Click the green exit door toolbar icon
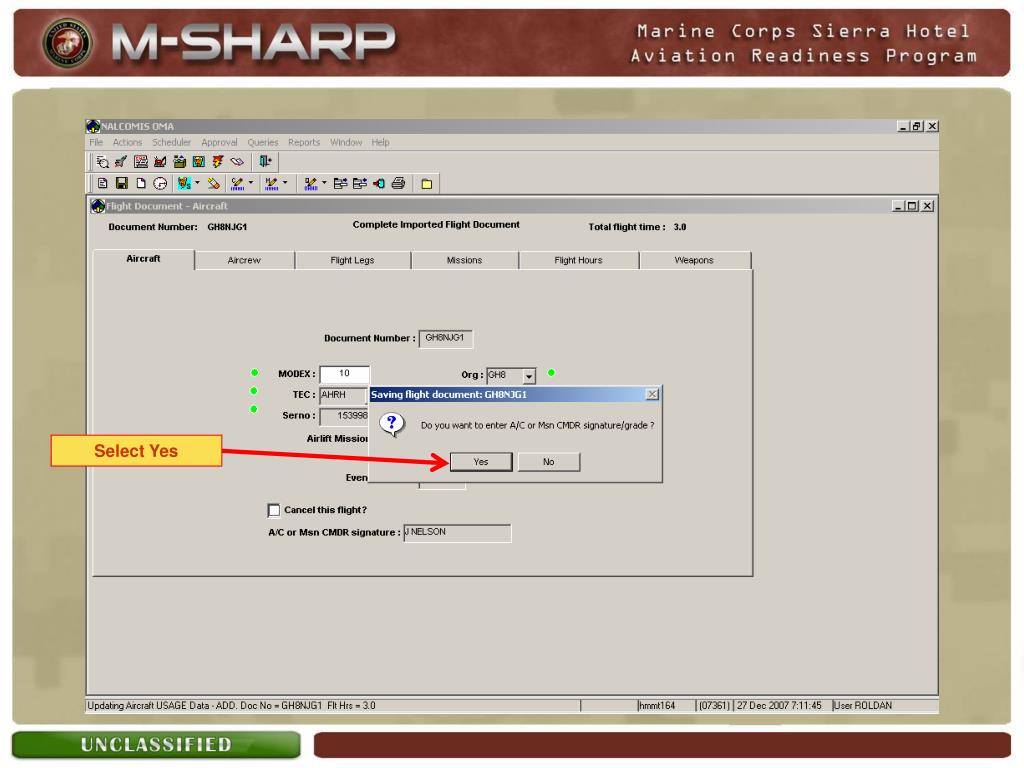The height and width of the screenshot is (768, 1024). pos(265,161)
